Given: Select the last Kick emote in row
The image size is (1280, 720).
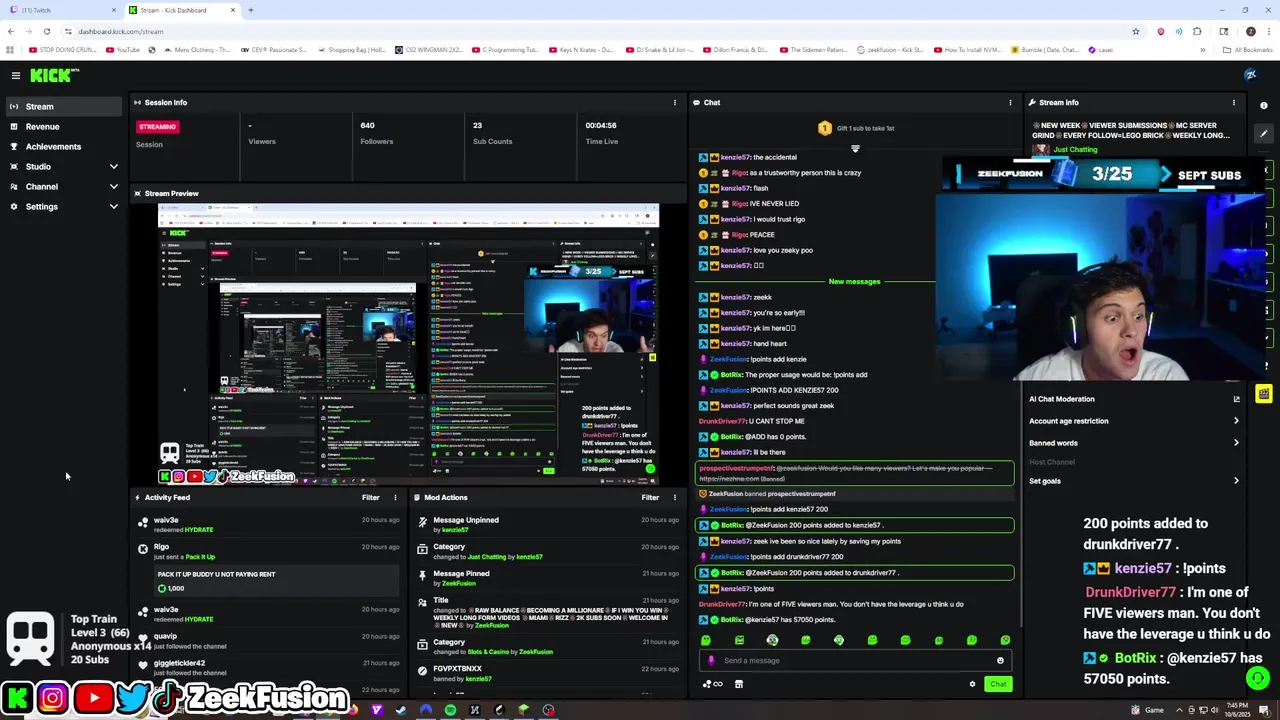Looking at the screenshot, I should [1005, 640].
